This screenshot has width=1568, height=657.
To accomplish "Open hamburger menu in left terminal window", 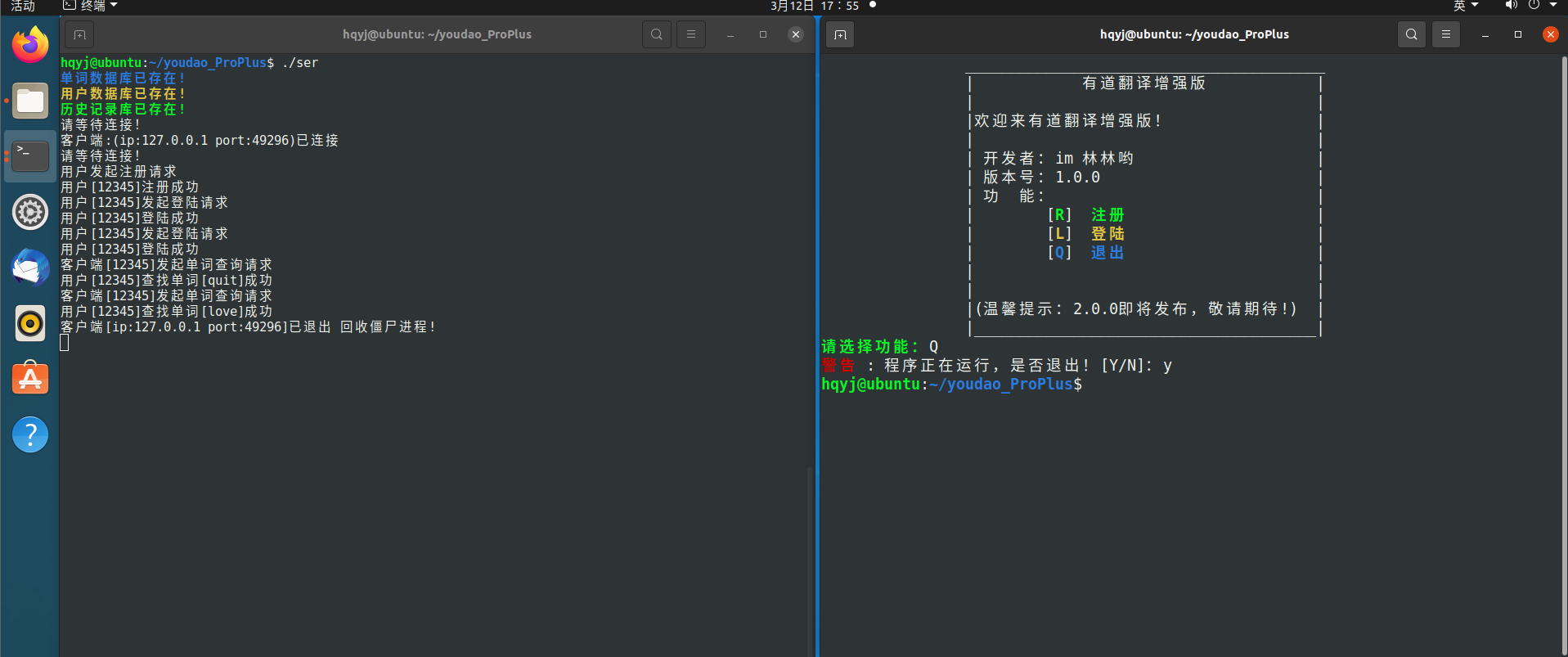I will 691,34.
